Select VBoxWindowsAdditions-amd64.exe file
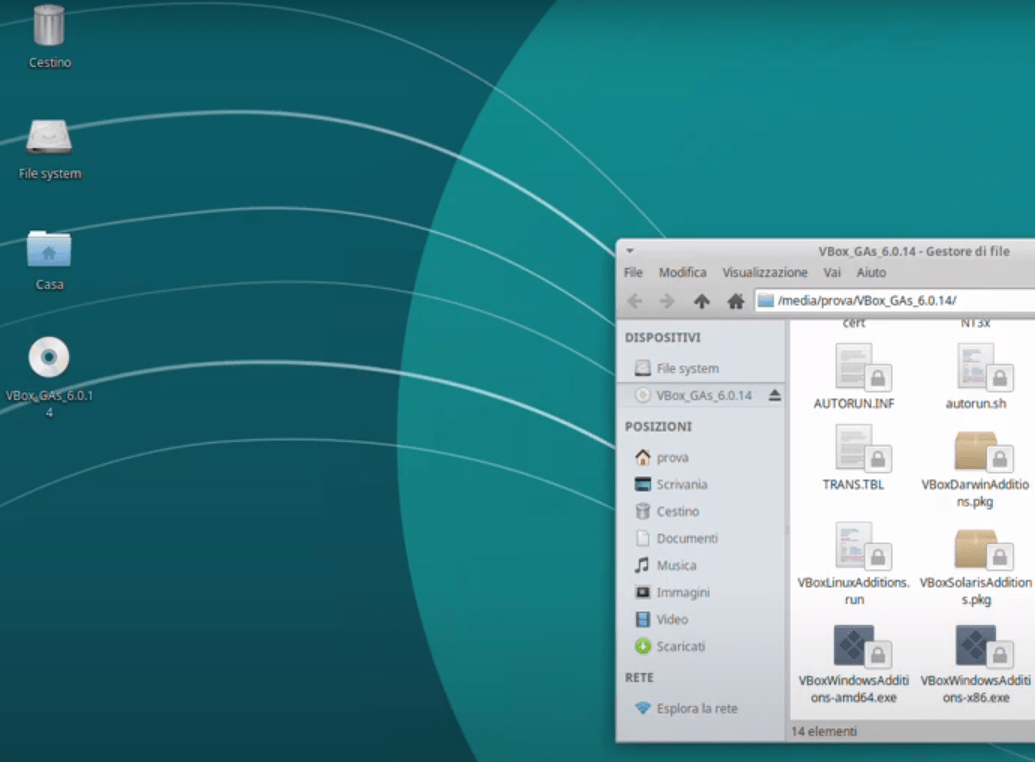1035x762 pixels. coord(854,647)
